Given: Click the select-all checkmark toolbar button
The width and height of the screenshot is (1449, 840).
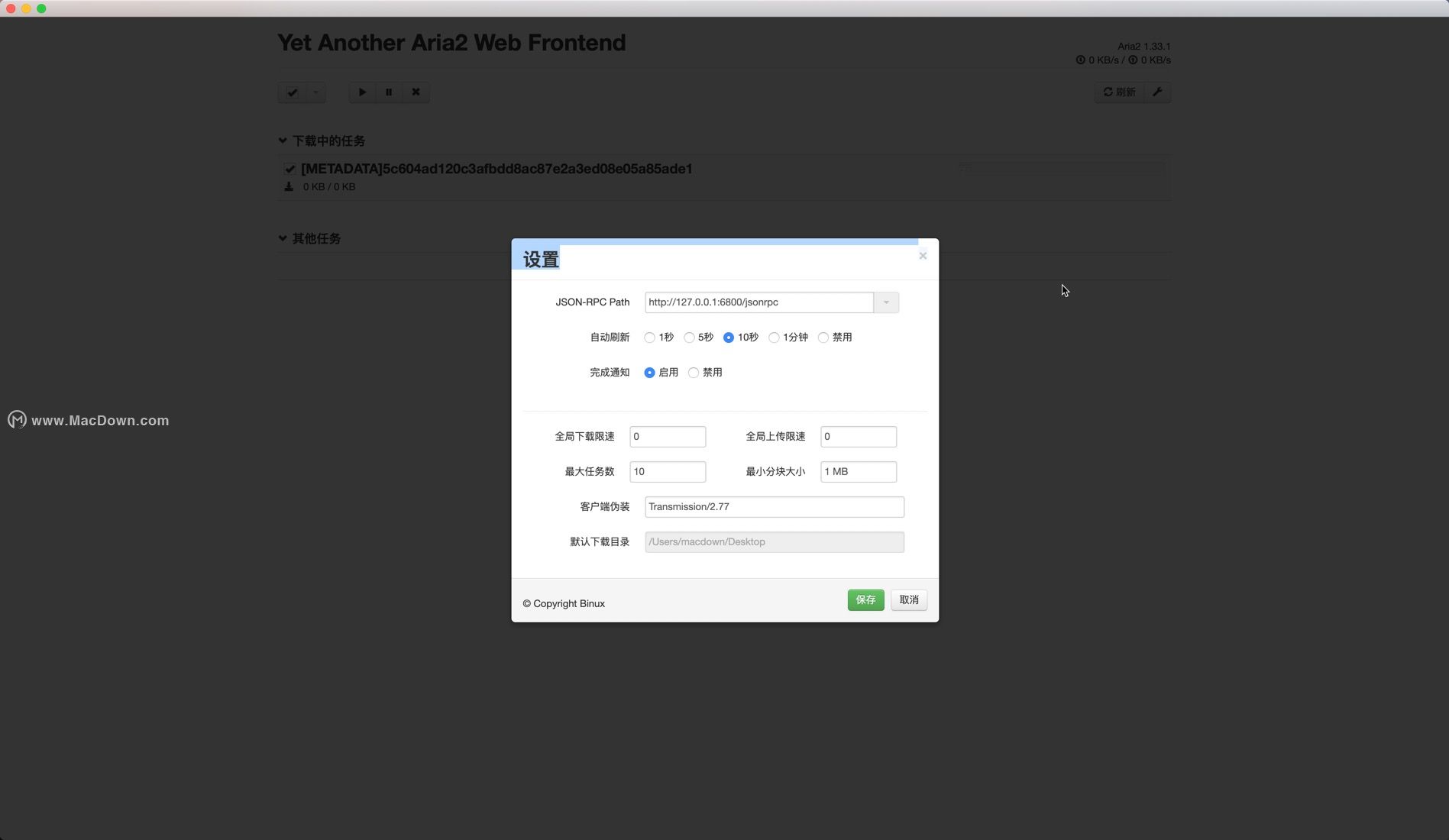Looking at the screenshot, I should [x=292, y=92].
